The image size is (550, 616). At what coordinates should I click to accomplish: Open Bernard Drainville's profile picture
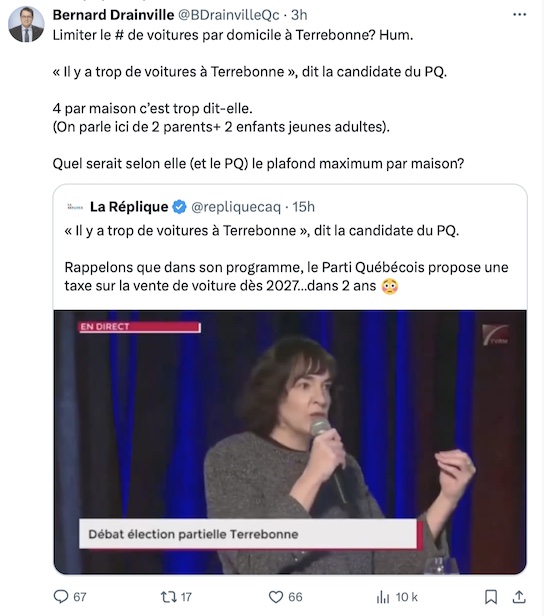(x=26, y=24)
